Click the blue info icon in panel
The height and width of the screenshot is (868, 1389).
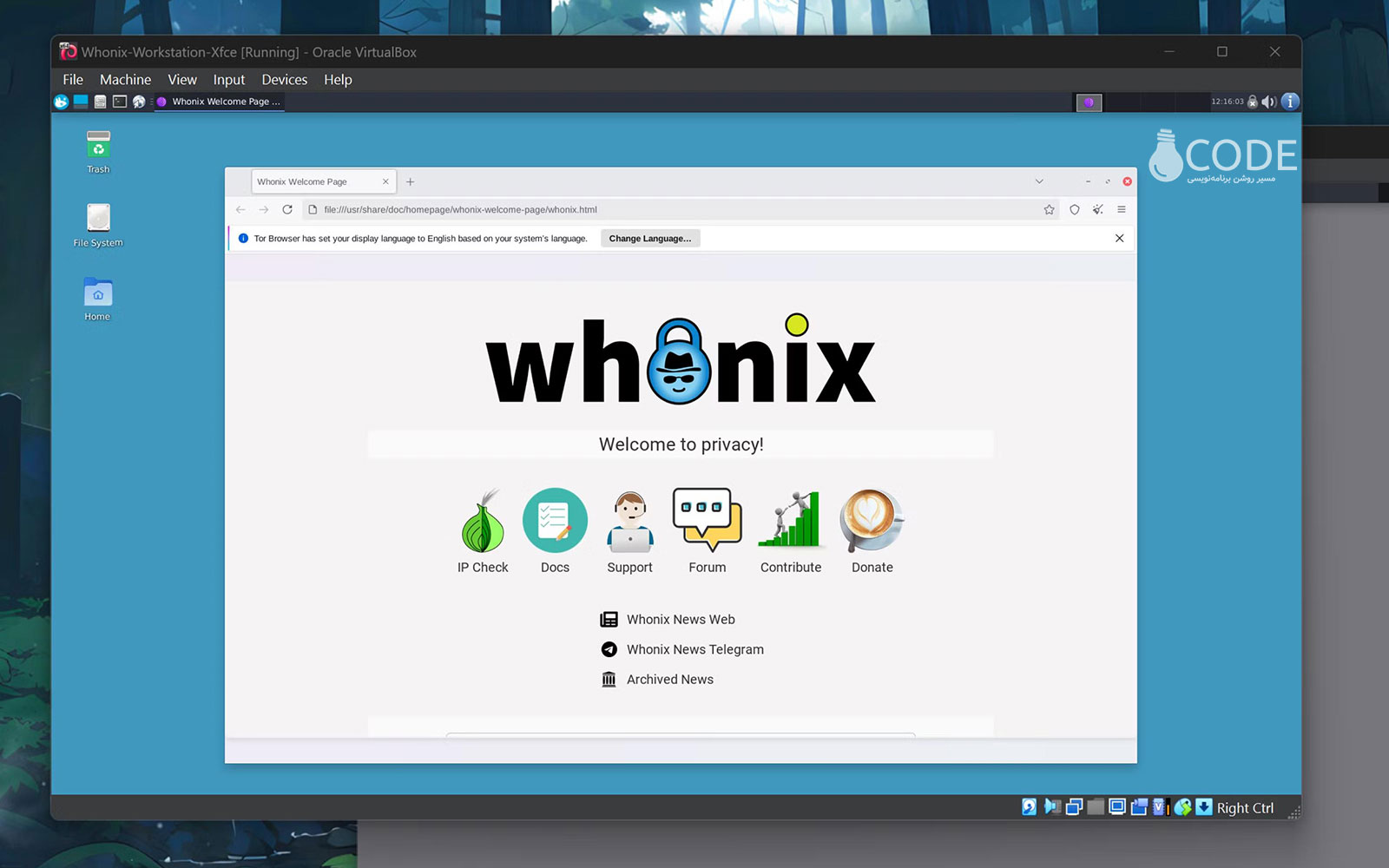click(1290, 102)
